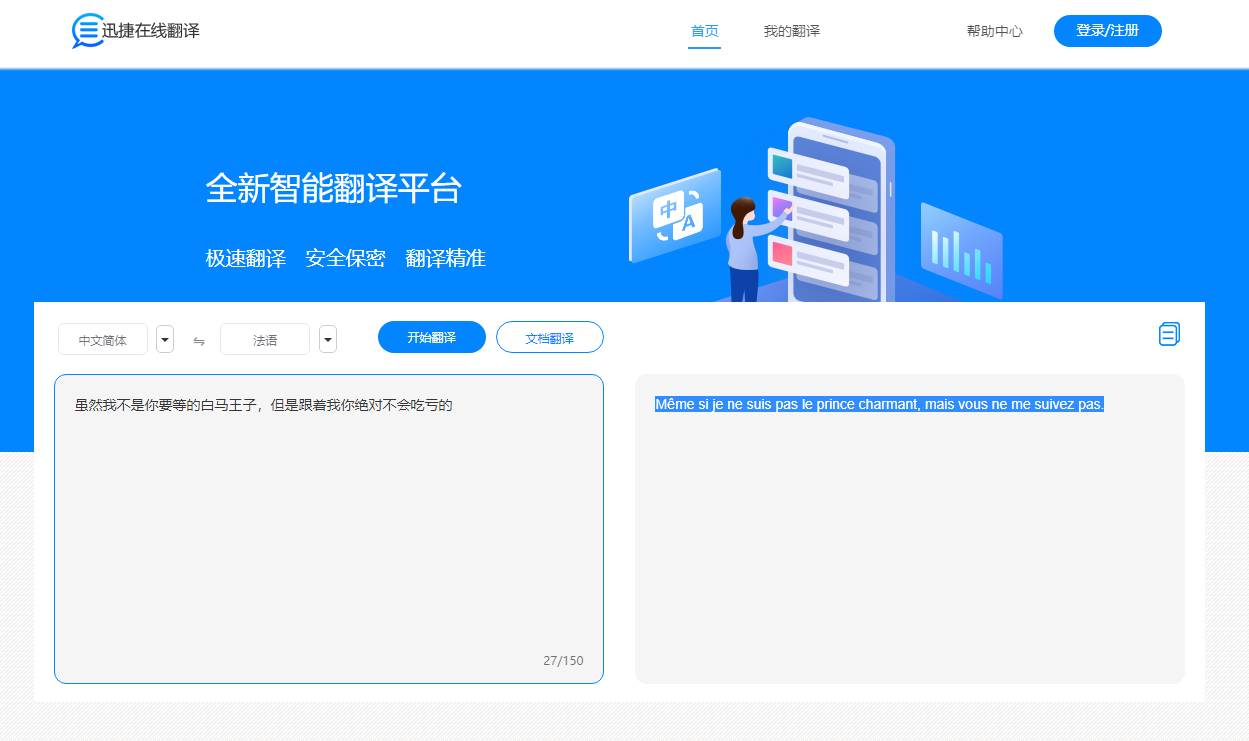1249x741 pixels.
Task: Click the 中文简体 language selector box
Action: tap(103, 339)
